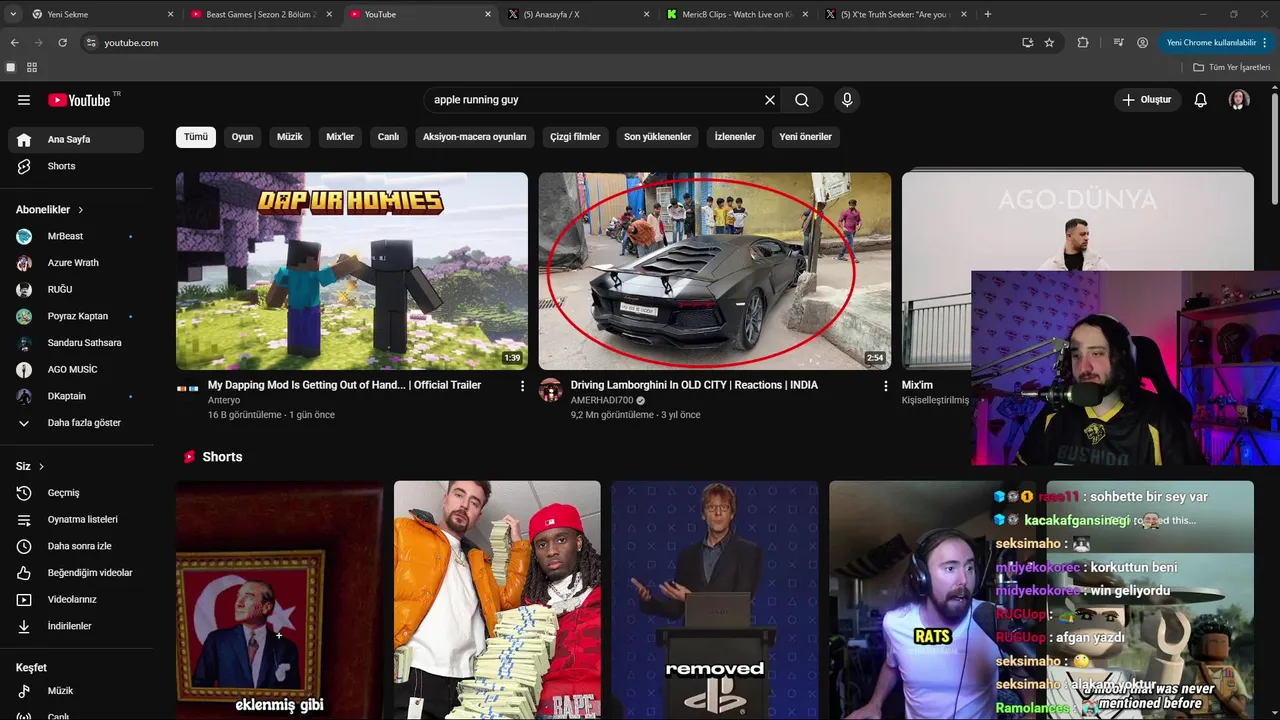Open Tüm Yer İşaretleri bookmarks folder
1280x720 pixels.
click(1232, 67)
